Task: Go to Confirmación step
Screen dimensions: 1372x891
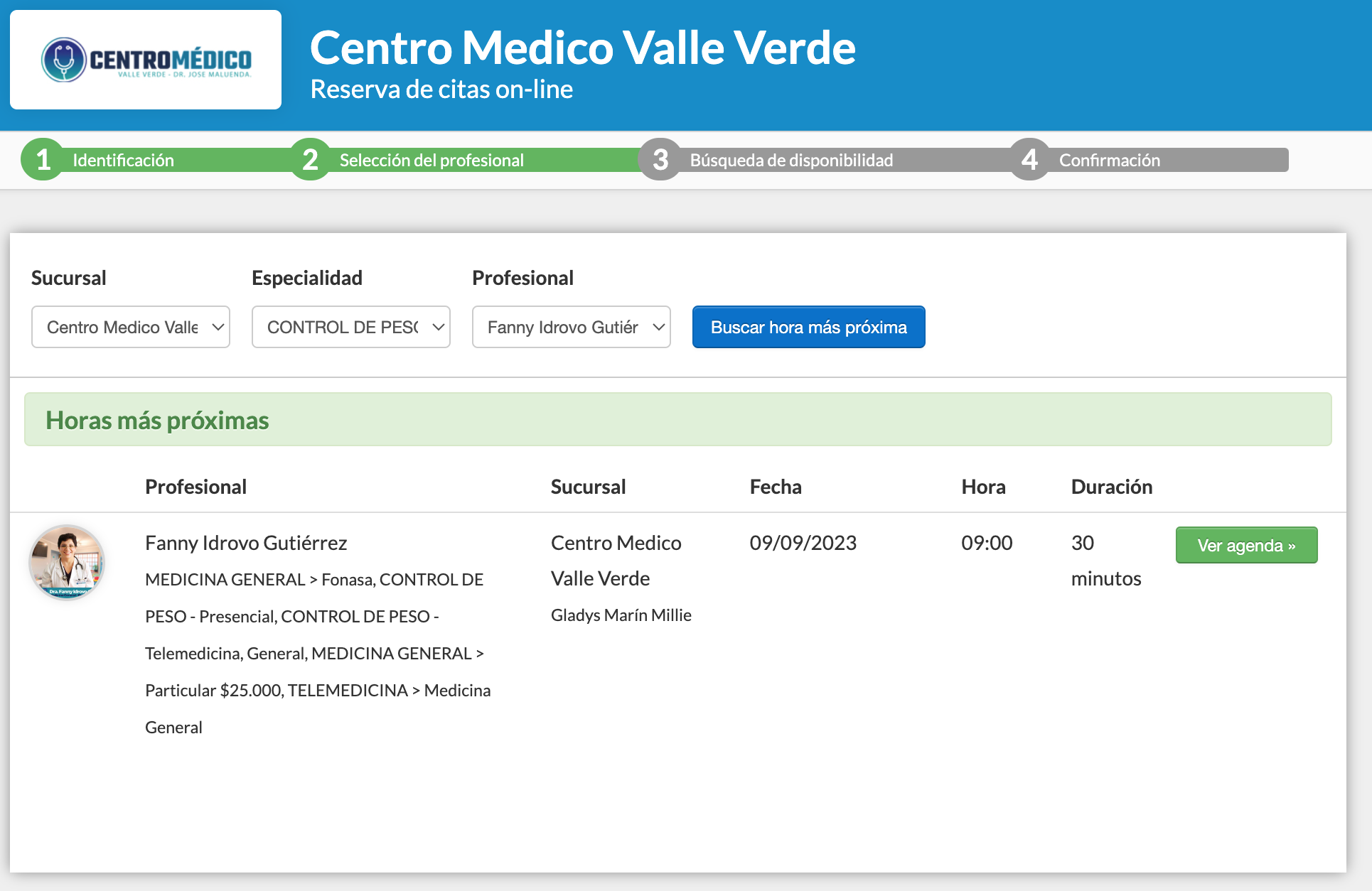Action: (x=1109, y=161)
